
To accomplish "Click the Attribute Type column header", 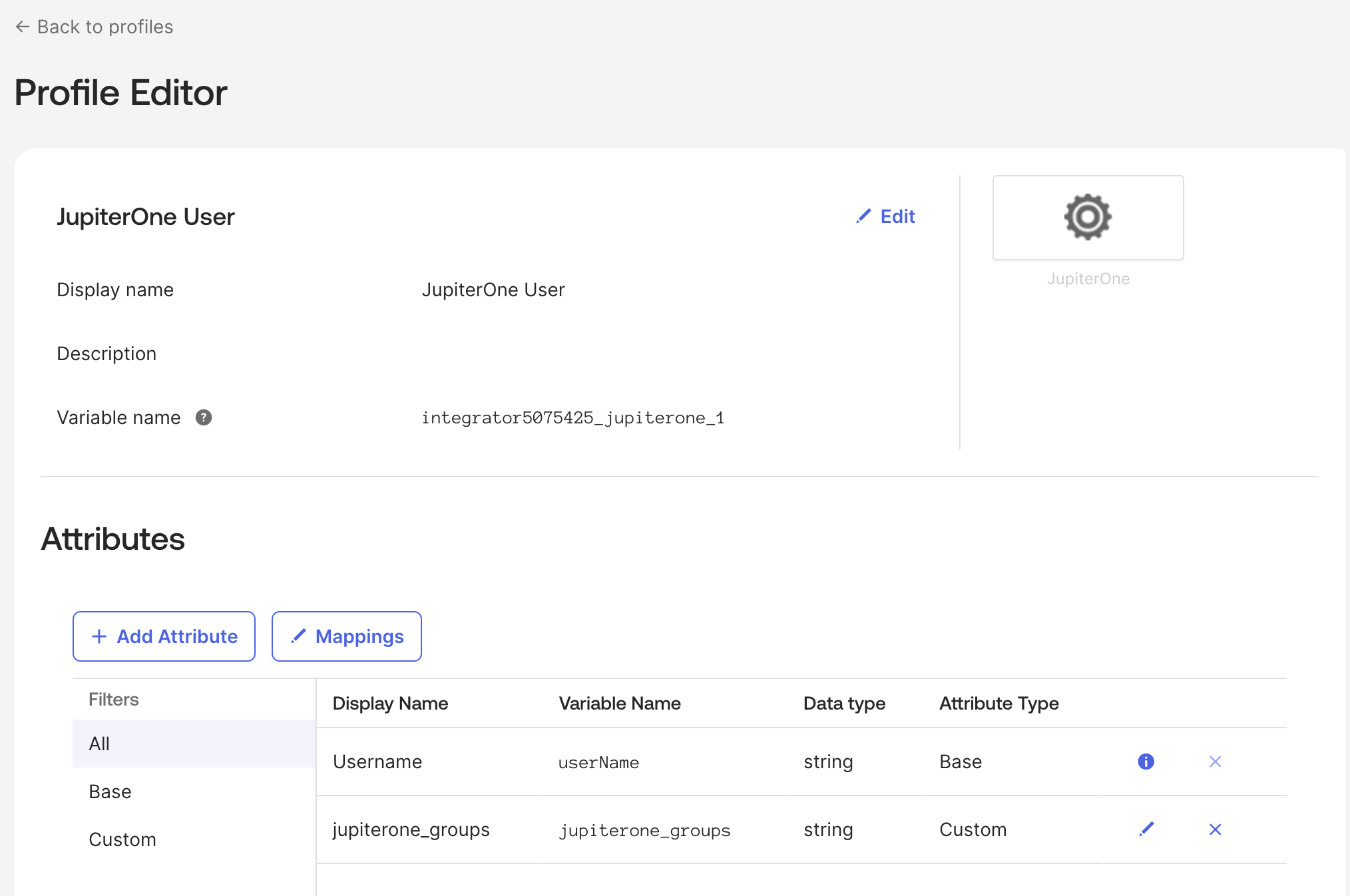I will click(x=999, y=703).
